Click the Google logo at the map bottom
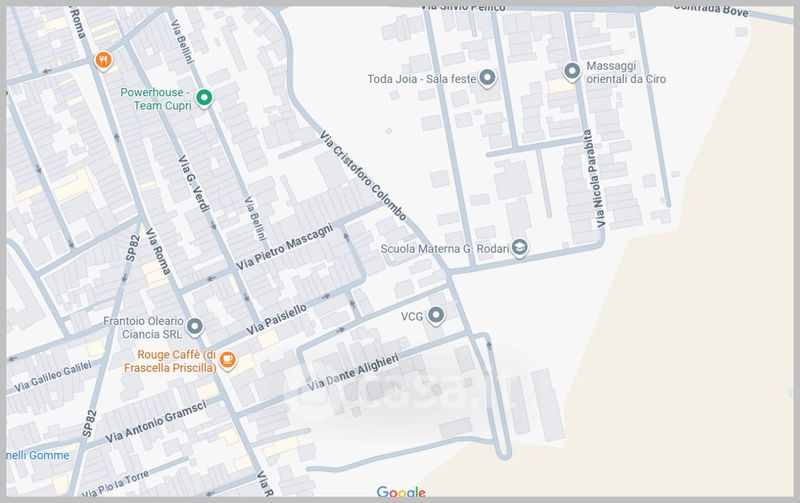800x503 pixels. coord(401,492)
